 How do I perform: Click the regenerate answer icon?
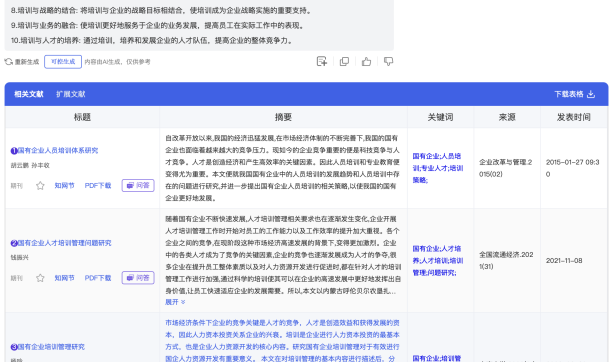[9, 61]
